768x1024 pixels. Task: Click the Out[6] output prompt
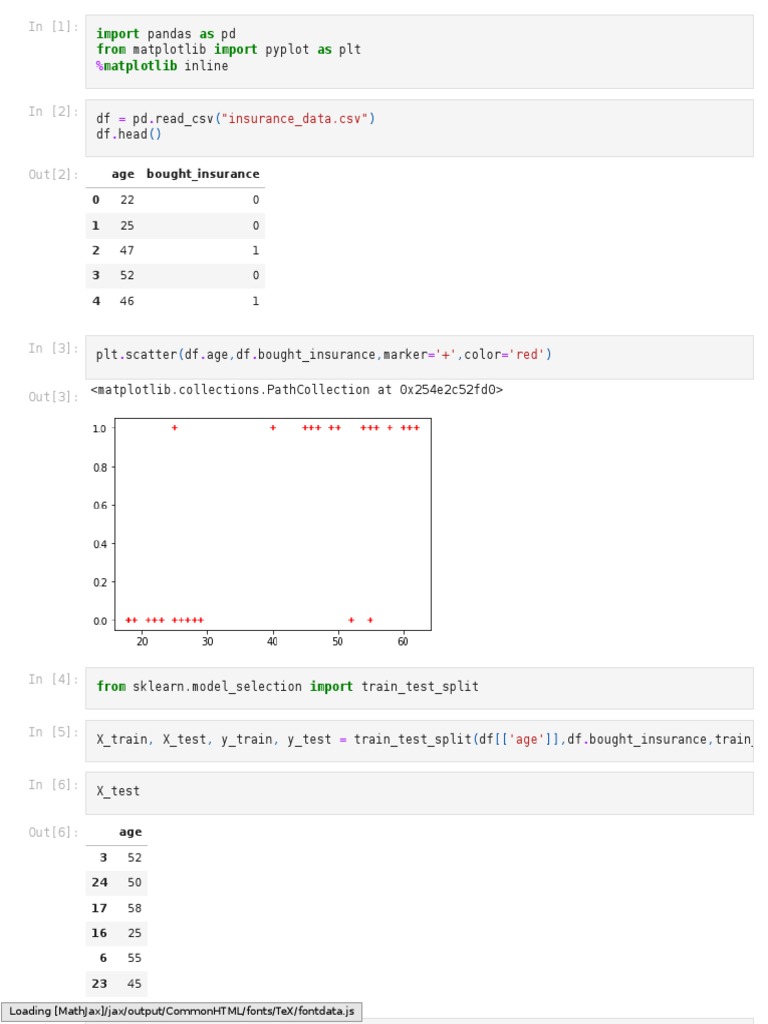click(52, 833)
